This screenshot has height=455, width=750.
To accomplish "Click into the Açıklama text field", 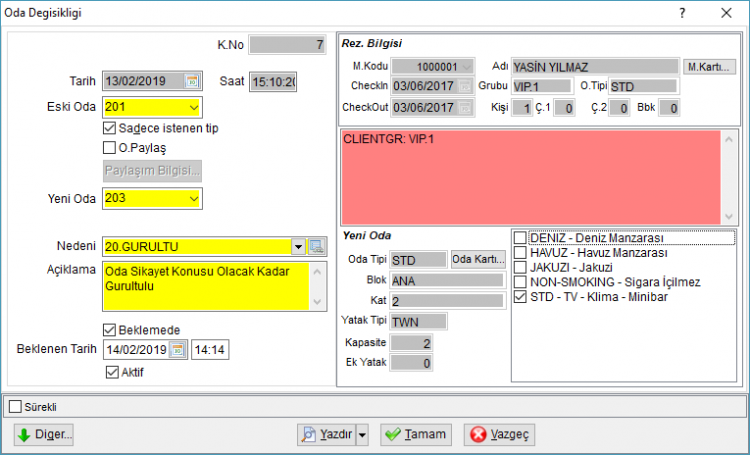I will tap(206, 287).
